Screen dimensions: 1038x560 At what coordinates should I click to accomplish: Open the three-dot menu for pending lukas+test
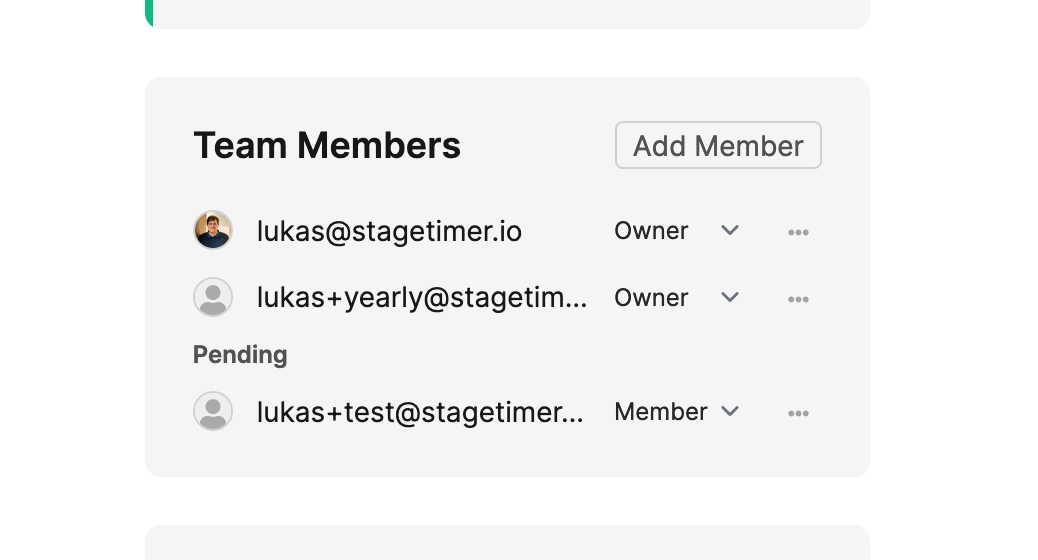point(798,413)
